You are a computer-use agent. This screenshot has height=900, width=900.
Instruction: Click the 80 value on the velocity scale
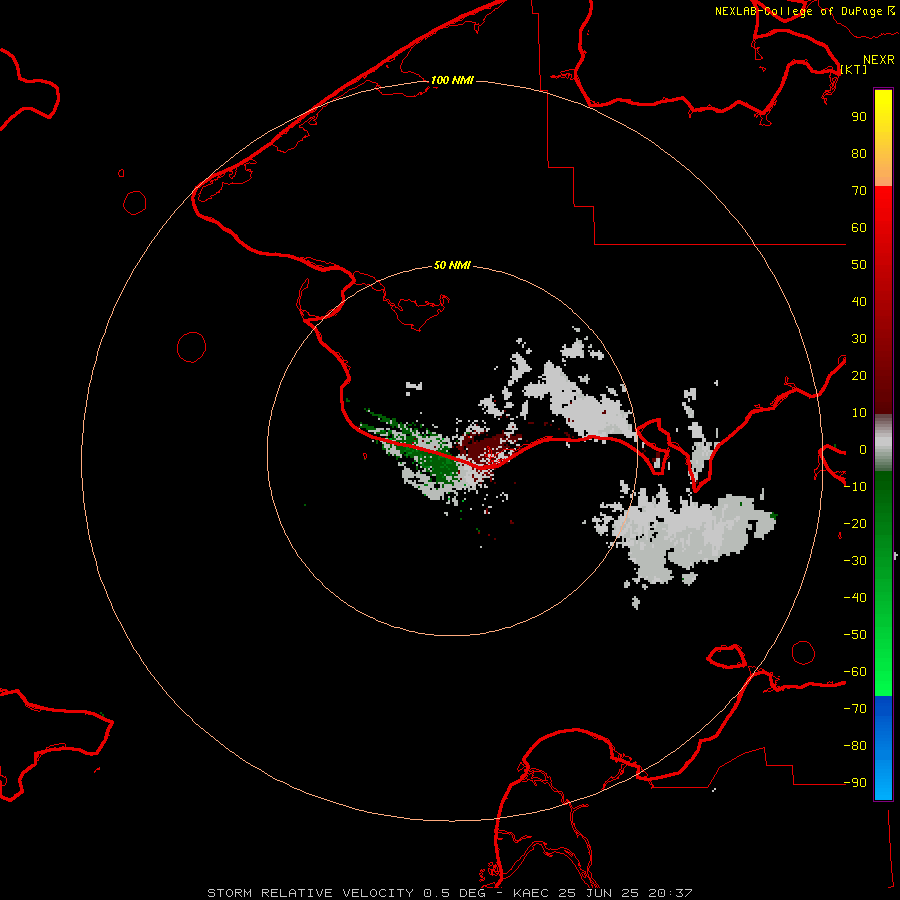tap(859, 154)
